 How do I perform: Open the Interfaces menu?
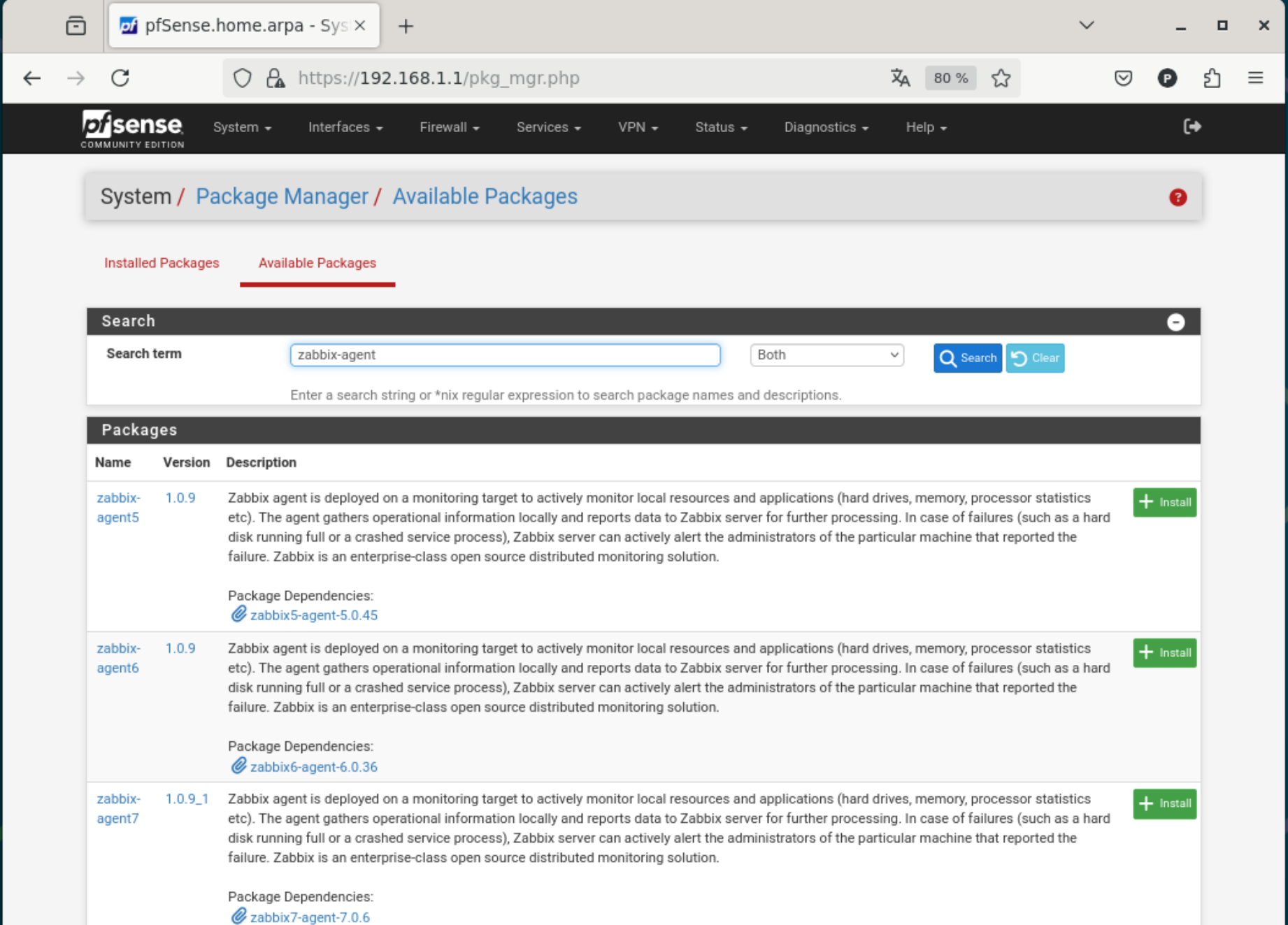click(x=345, y=127)
